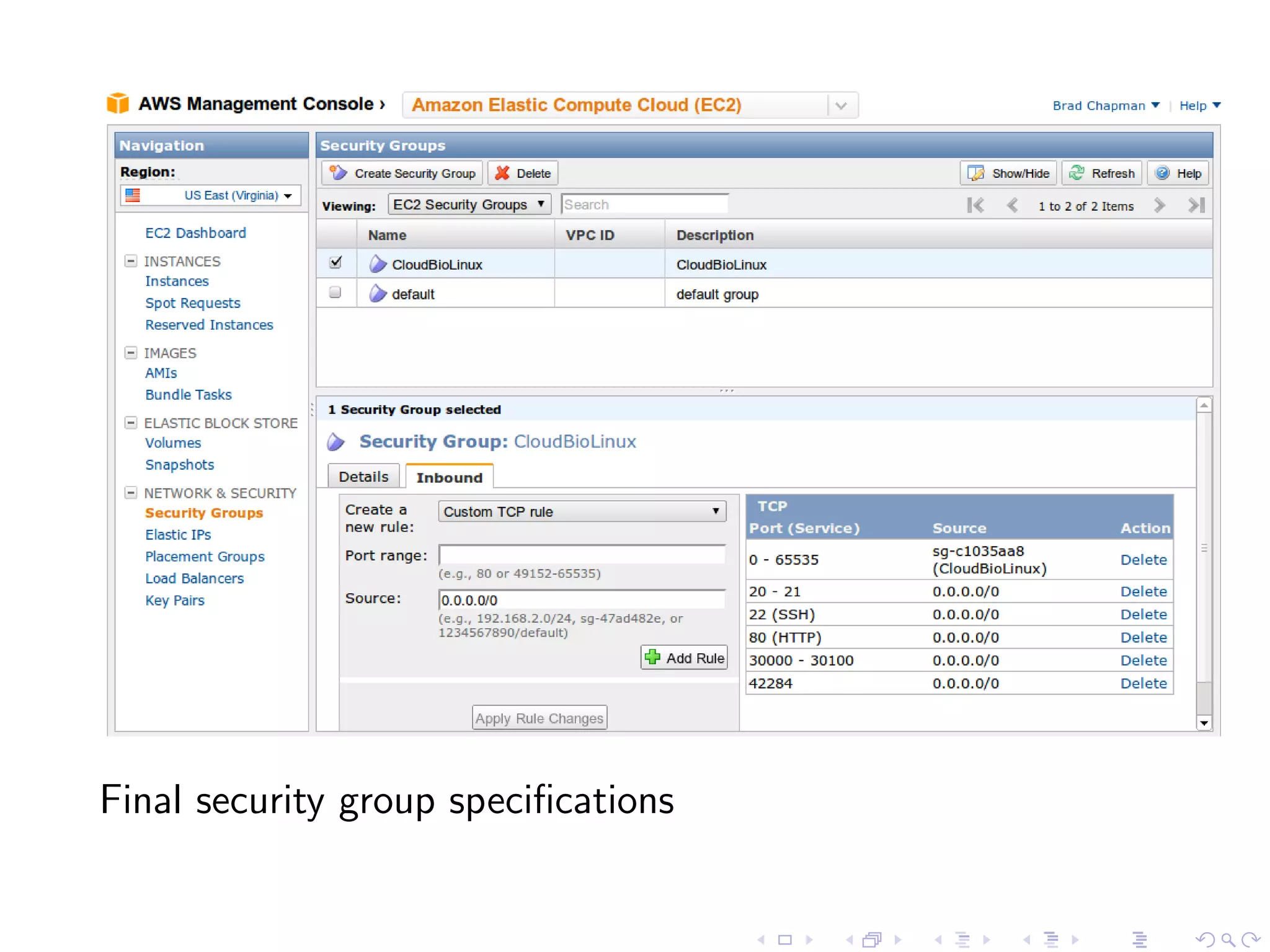Open the Help button in toolbar
The height and width of the screenshot is (952, 1270).
click(1178, 174)
